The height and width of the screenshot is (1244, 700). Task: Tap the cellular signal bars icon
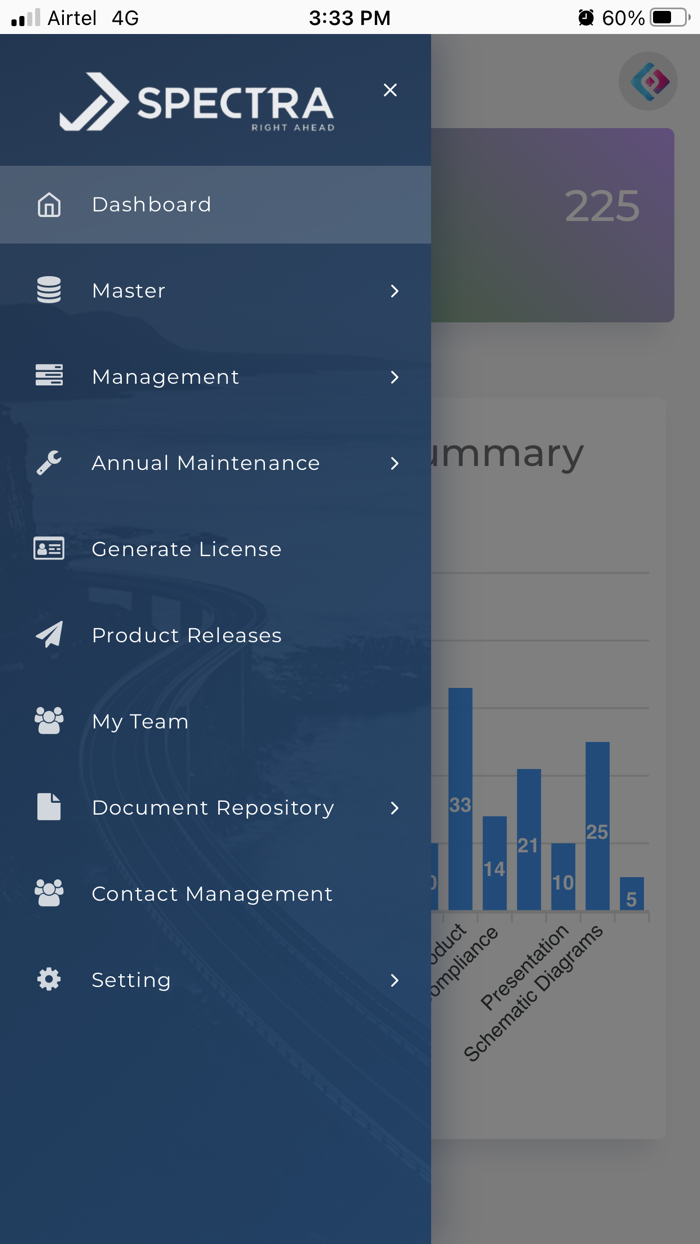tap(26, 18)
